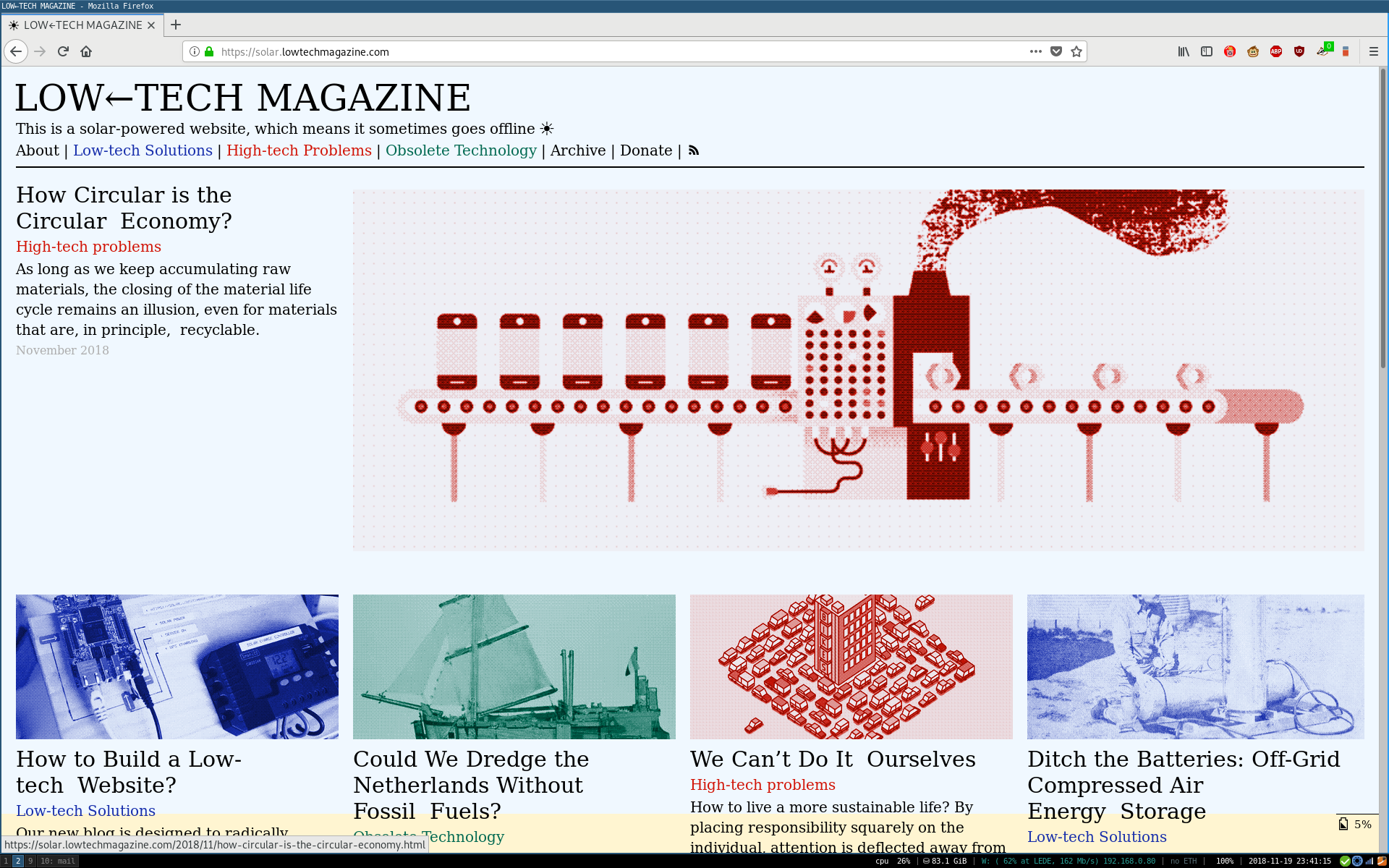Open Adblock Plus extension icon
1389x868 pixels.
(x=1276, y=51)
